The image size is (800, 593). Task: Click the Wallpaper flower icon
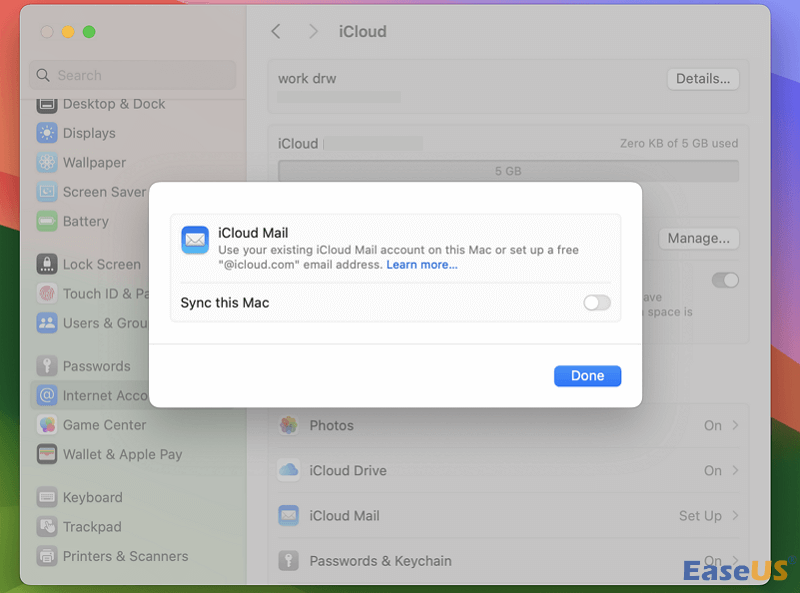[x=47, y=162]
